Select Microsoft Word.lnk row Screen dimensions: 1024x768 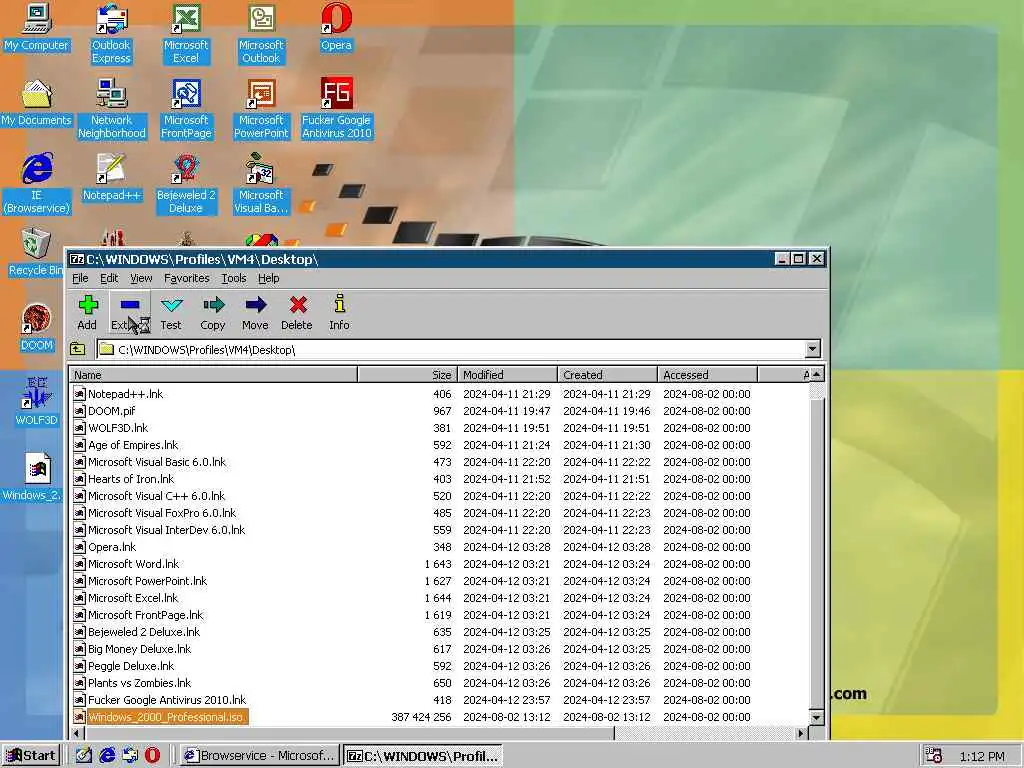440,564
